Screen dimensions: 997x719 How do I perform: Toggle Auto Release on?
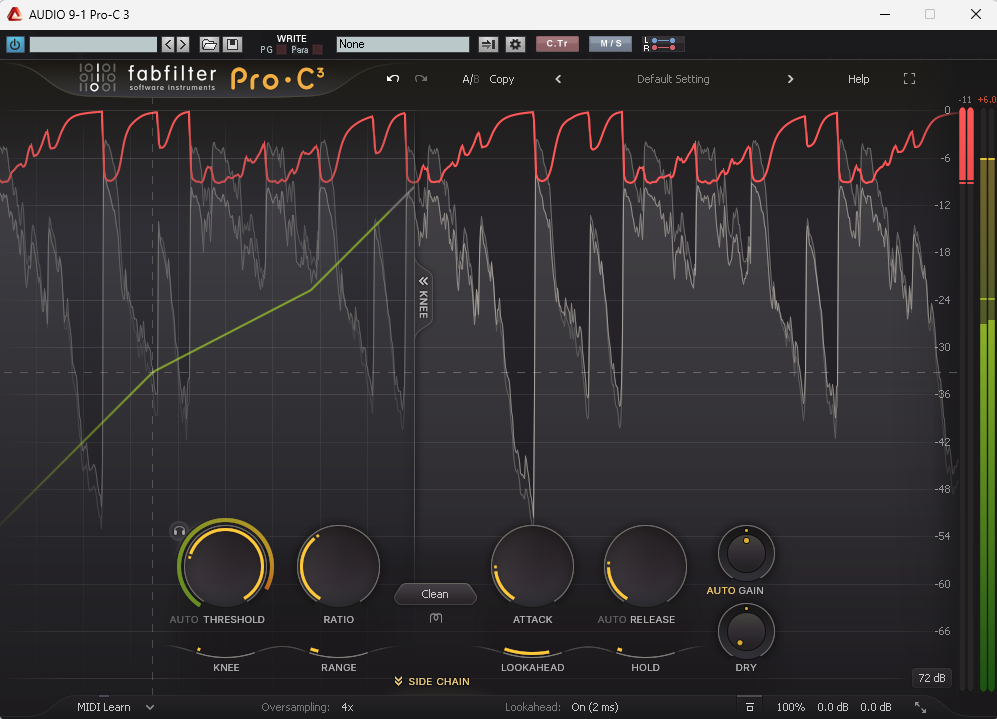[x=612, y=619]
